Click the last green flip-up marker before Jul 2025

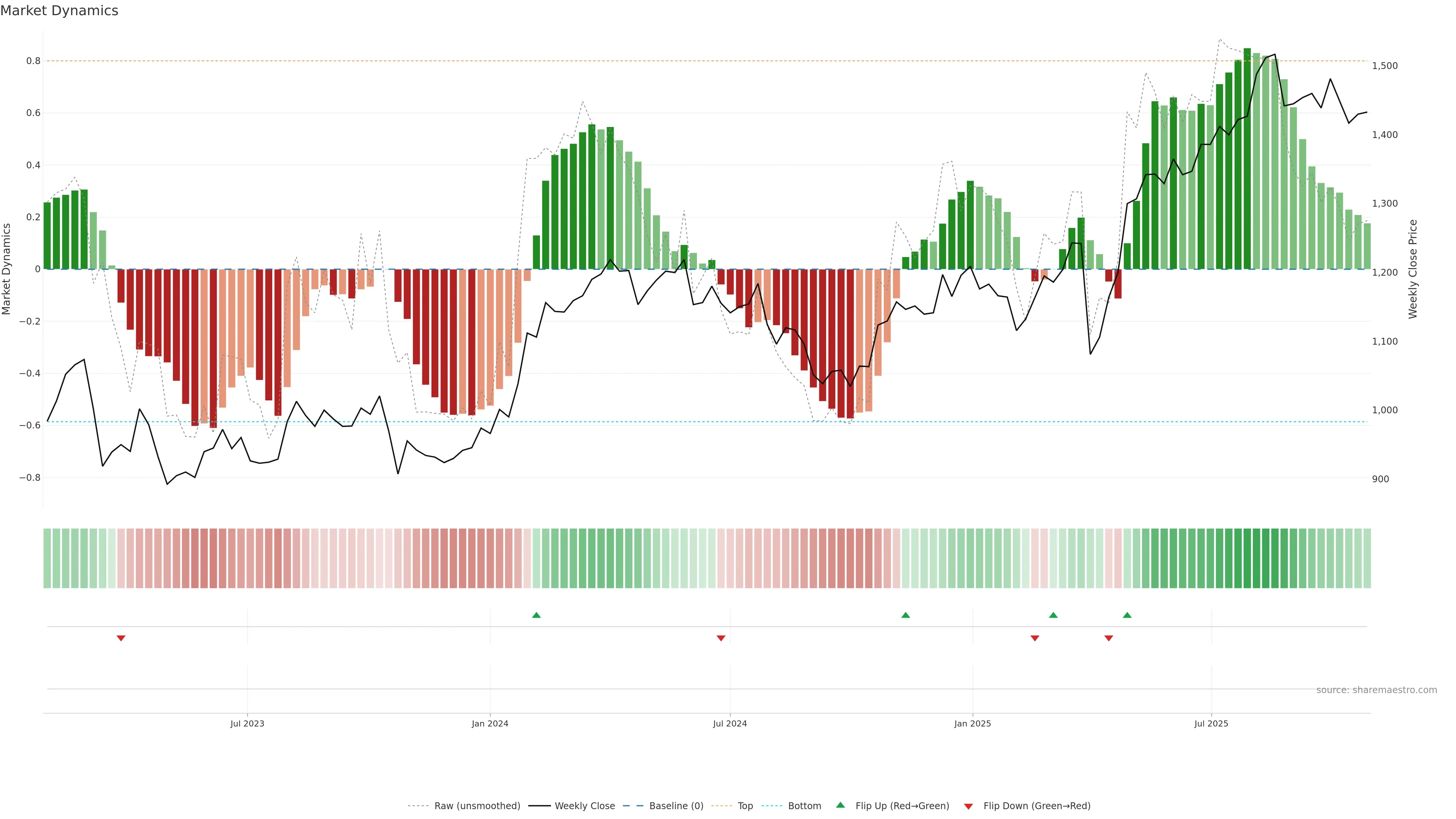pos(1127,615)
